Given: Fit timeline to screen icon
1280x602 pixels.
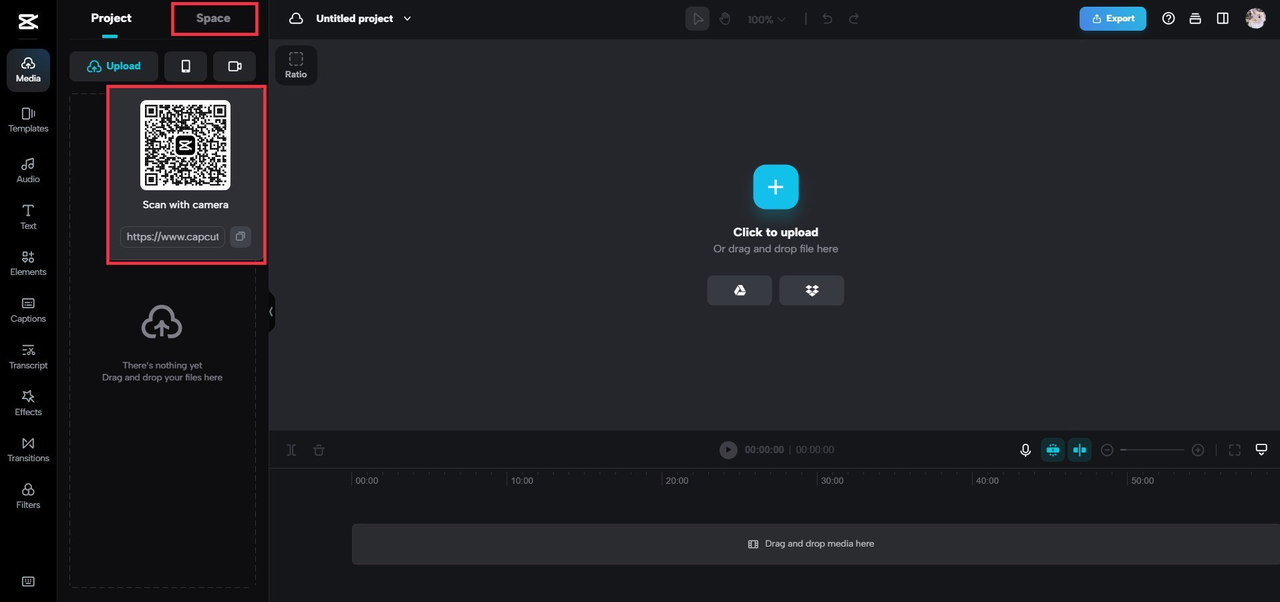Looking at the screenshot, I should [1235, 450].
